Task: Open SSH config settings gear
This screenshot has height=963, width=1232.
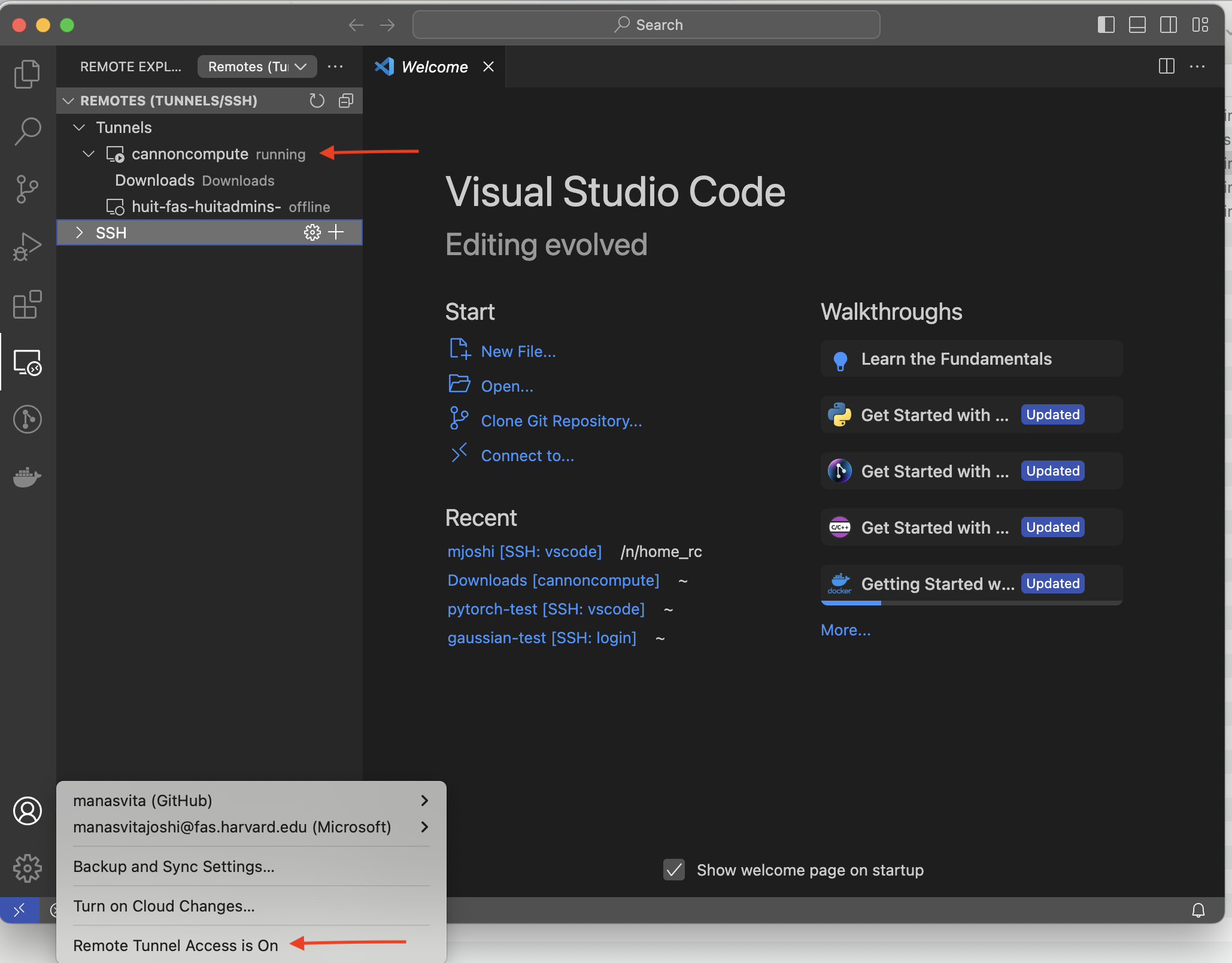Action: [x=312, y=232]
